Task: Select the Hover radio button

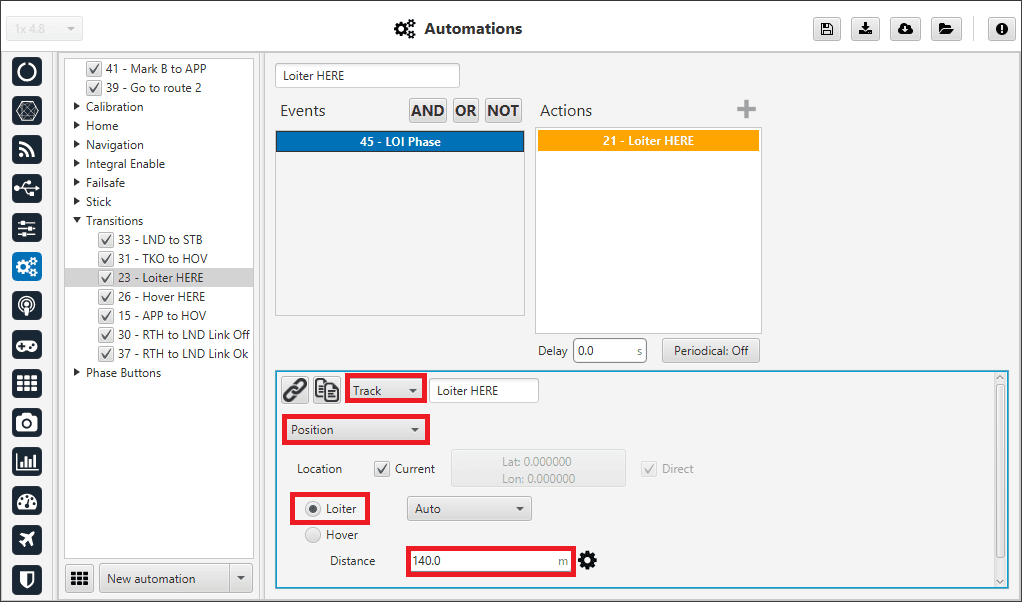Action: tap(313, 535)
